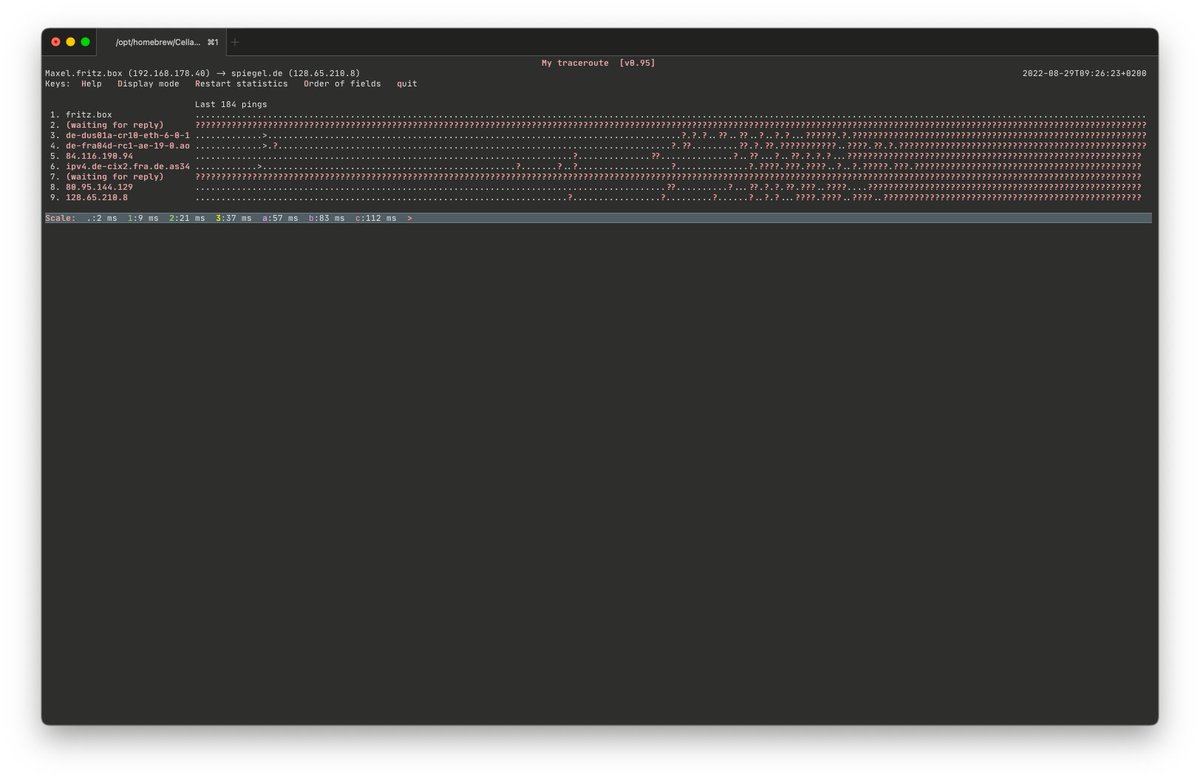Click the quit key label
The image size is (1200, 780).
(407, 84)
